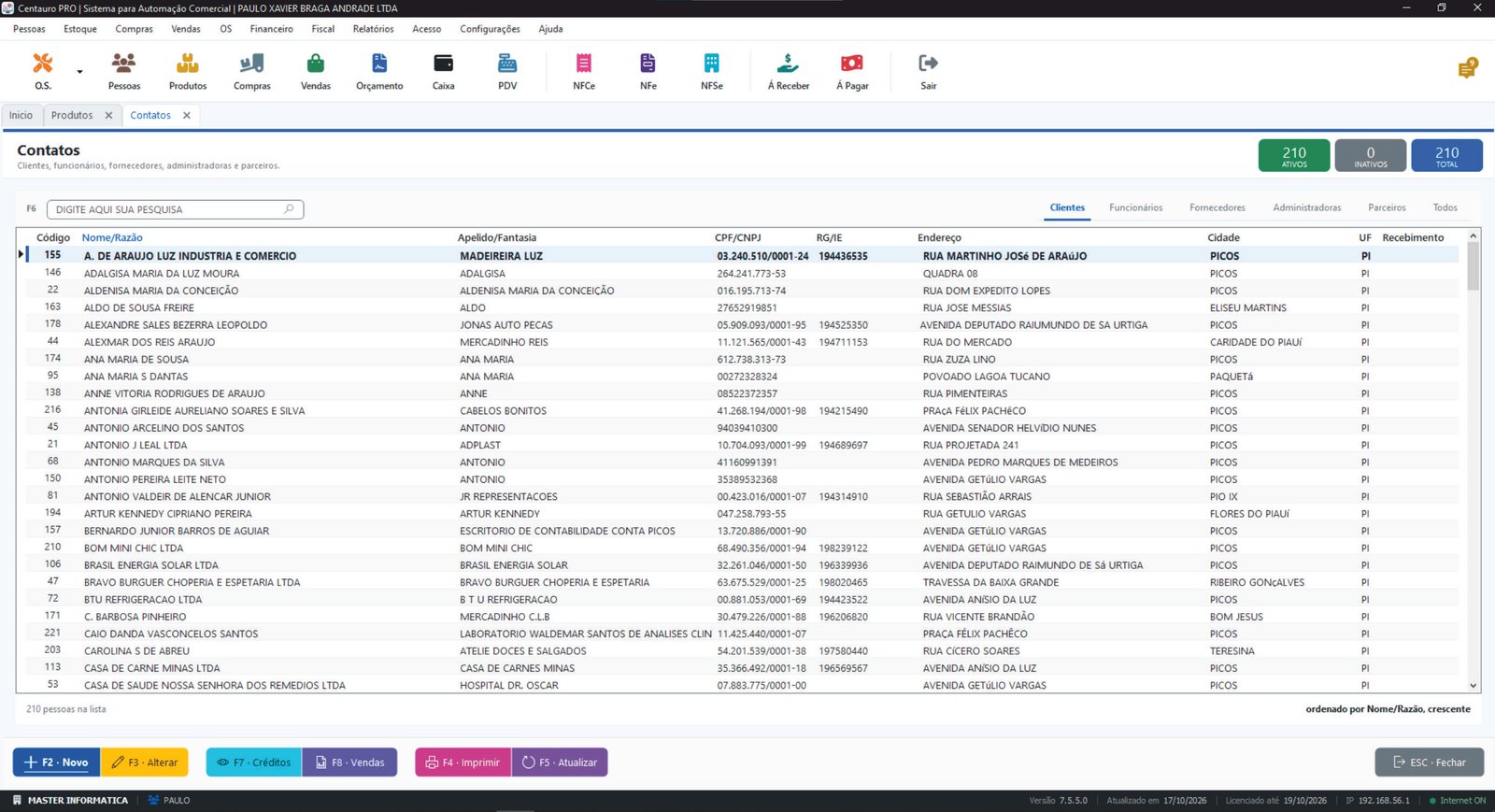This screenshot has width=1495, height=812.
Task: Switch to Funcionários filter tab
Action: [x=1135, y=207]
